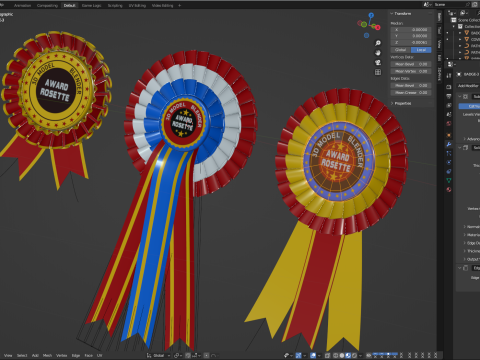Open the Face menu in viewport header
Image resolution: width=480 pixels, height=360 pixels.
(x=88, y=356)
